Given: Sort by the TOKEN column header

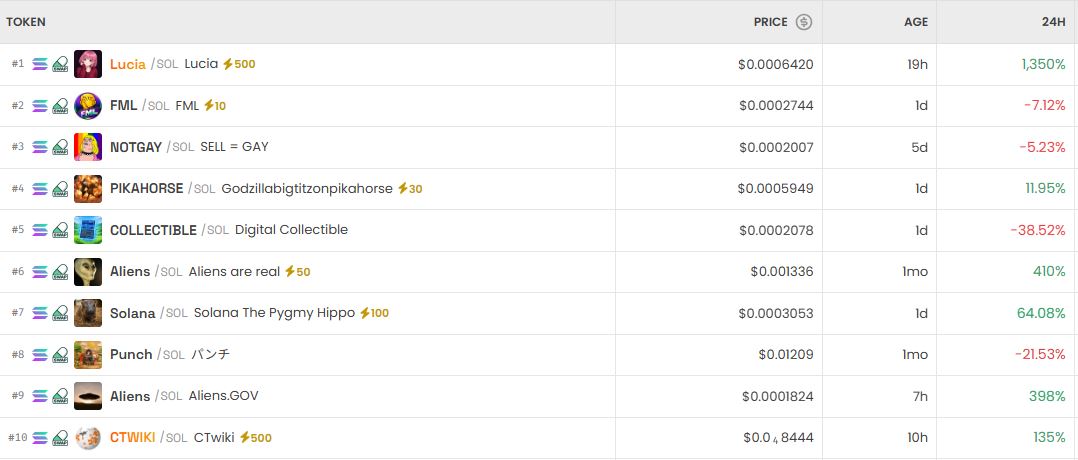Looking at the screenshot, I should (x=26, y=22).
